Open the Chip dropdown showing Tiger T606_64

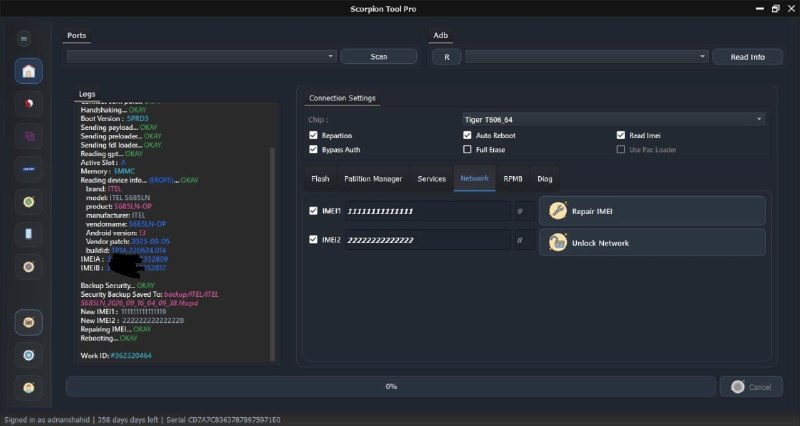(614, 119)
